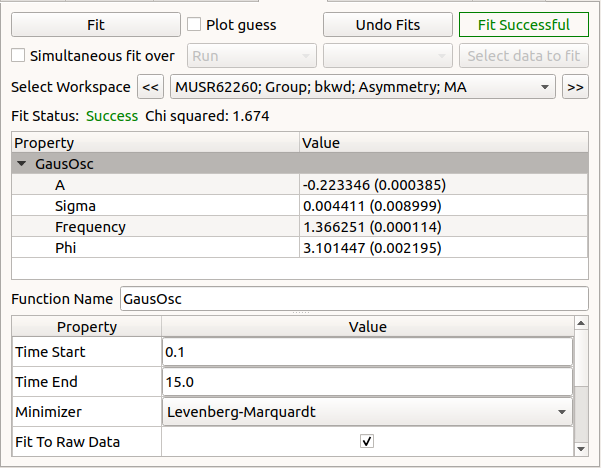Collapse the GausOsc function tree
The height and width of the screenshot is (468, 601).
click(22, 164)
